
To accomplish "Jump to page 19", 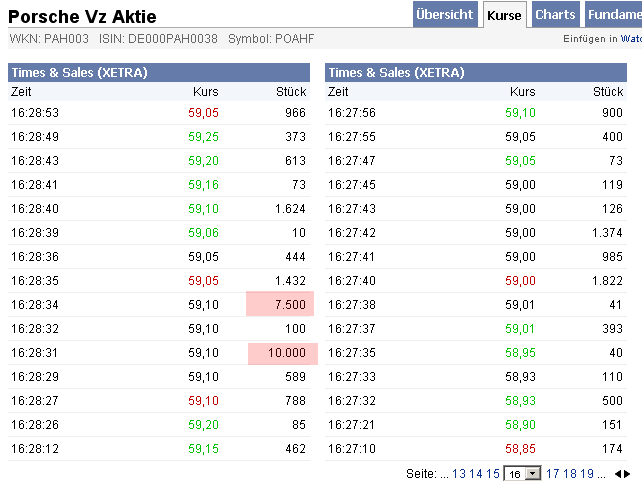I will click(x=587, y=474).
